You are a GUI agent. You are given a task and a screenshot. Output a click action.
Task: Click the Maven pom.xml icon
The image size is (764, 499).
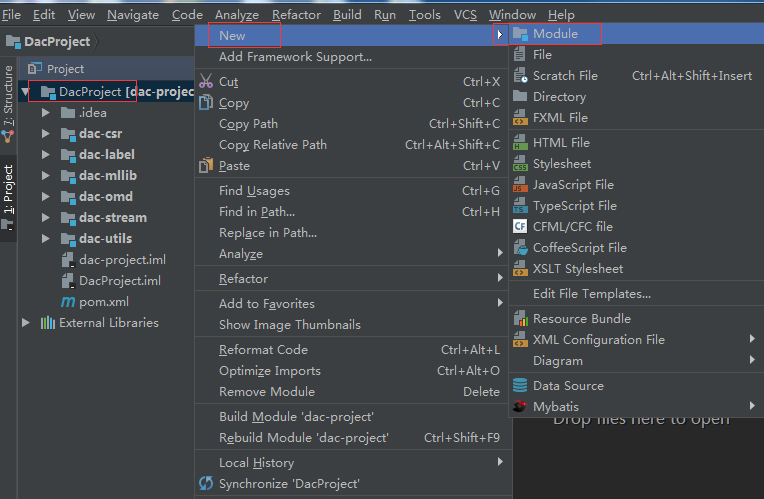point(68,302)
